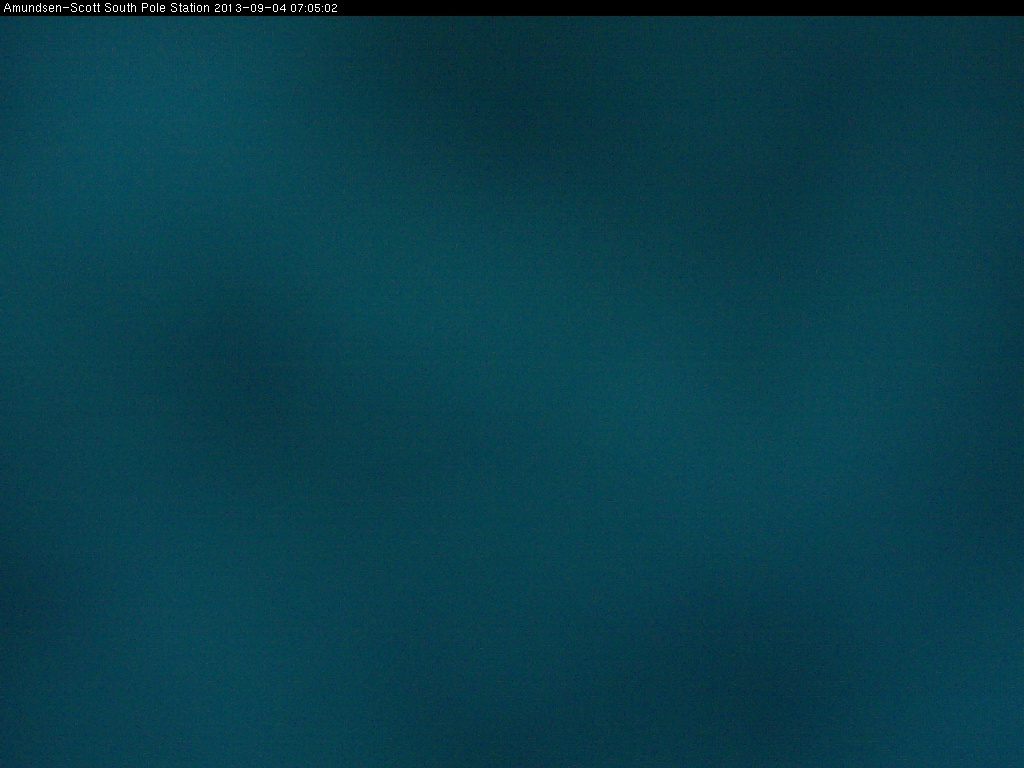Screen dimensions: 1024x768
Task: Click the hour '07' in the time
Action: click(x=297, y=8)
